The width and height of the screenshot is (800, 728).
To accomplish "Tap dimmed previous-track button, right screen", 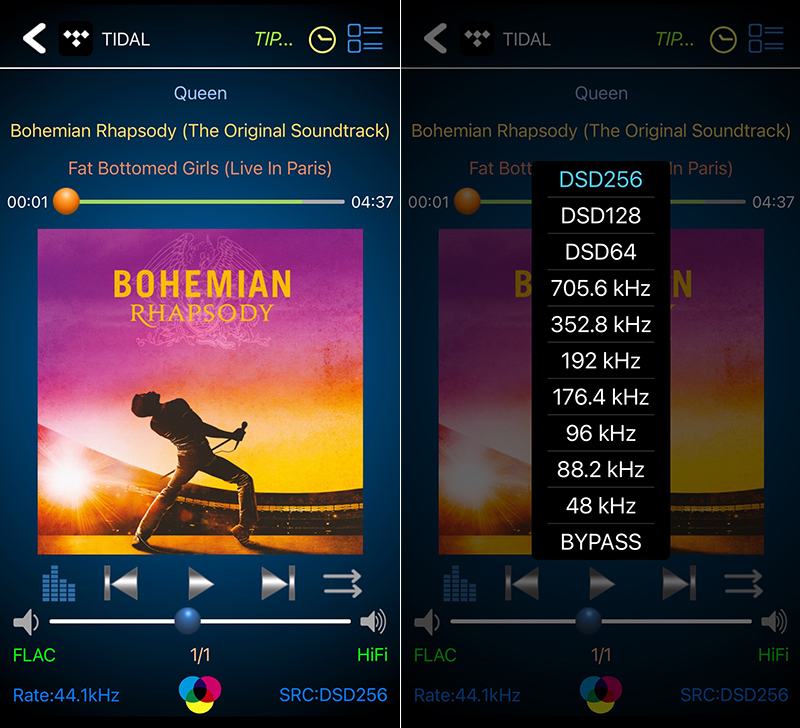I will (x=522, y=583).
